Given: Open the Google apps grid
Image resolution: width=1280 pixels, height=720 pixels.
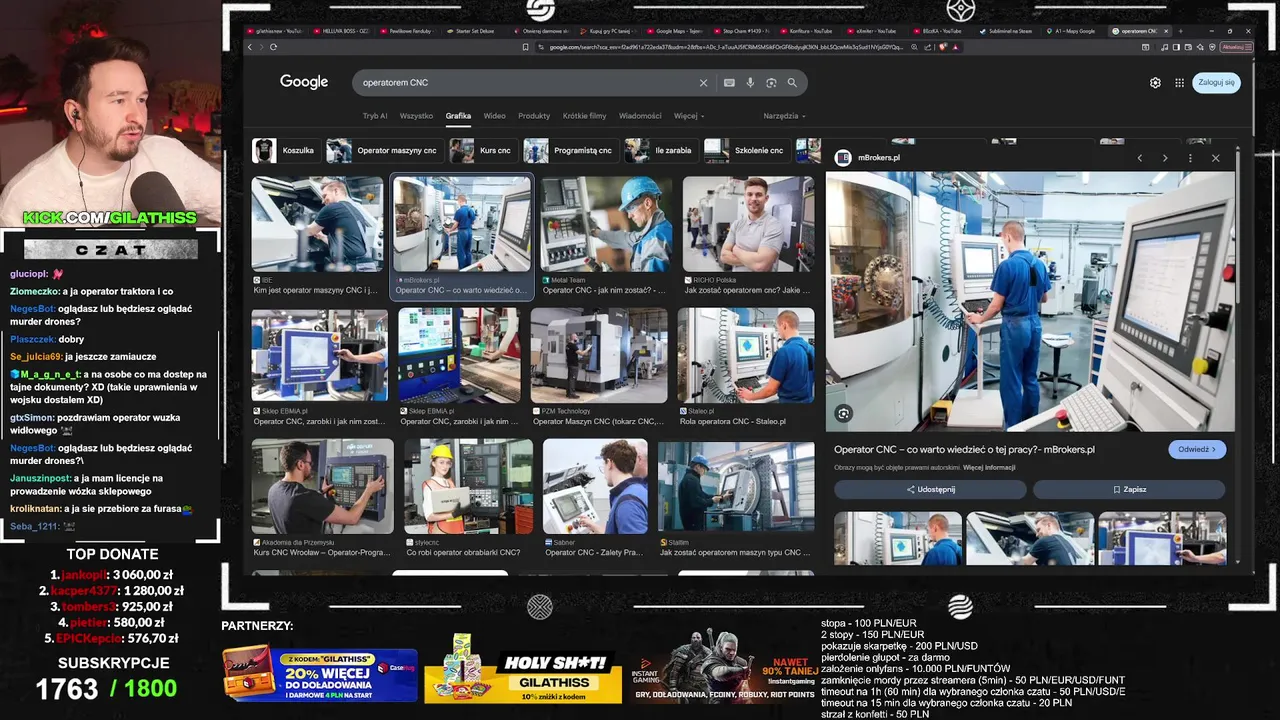Looking at the screenshot, I should click(1180, 83).
